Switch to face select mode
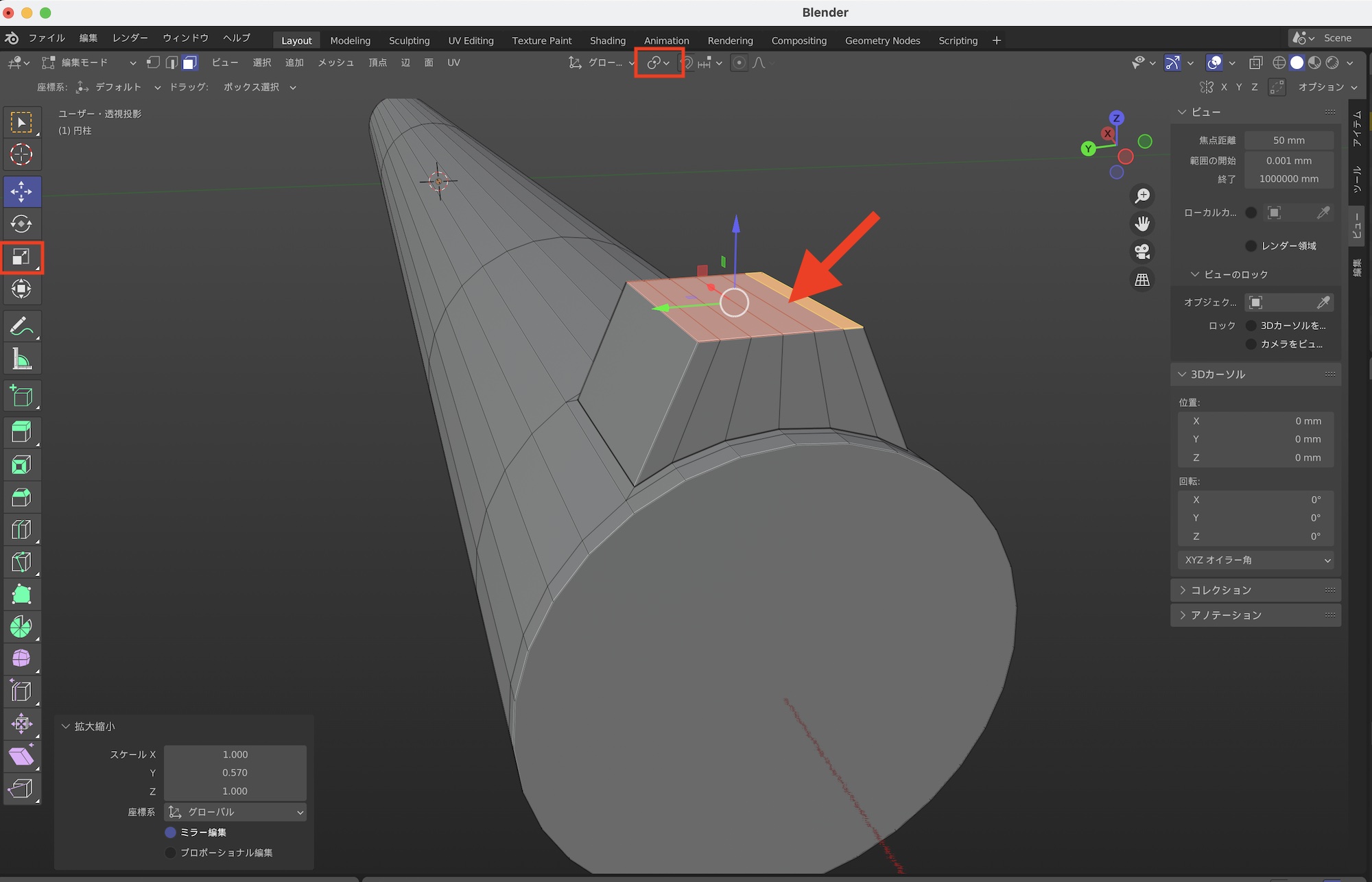Screen dimensions: 1372x882 [190, 63]
